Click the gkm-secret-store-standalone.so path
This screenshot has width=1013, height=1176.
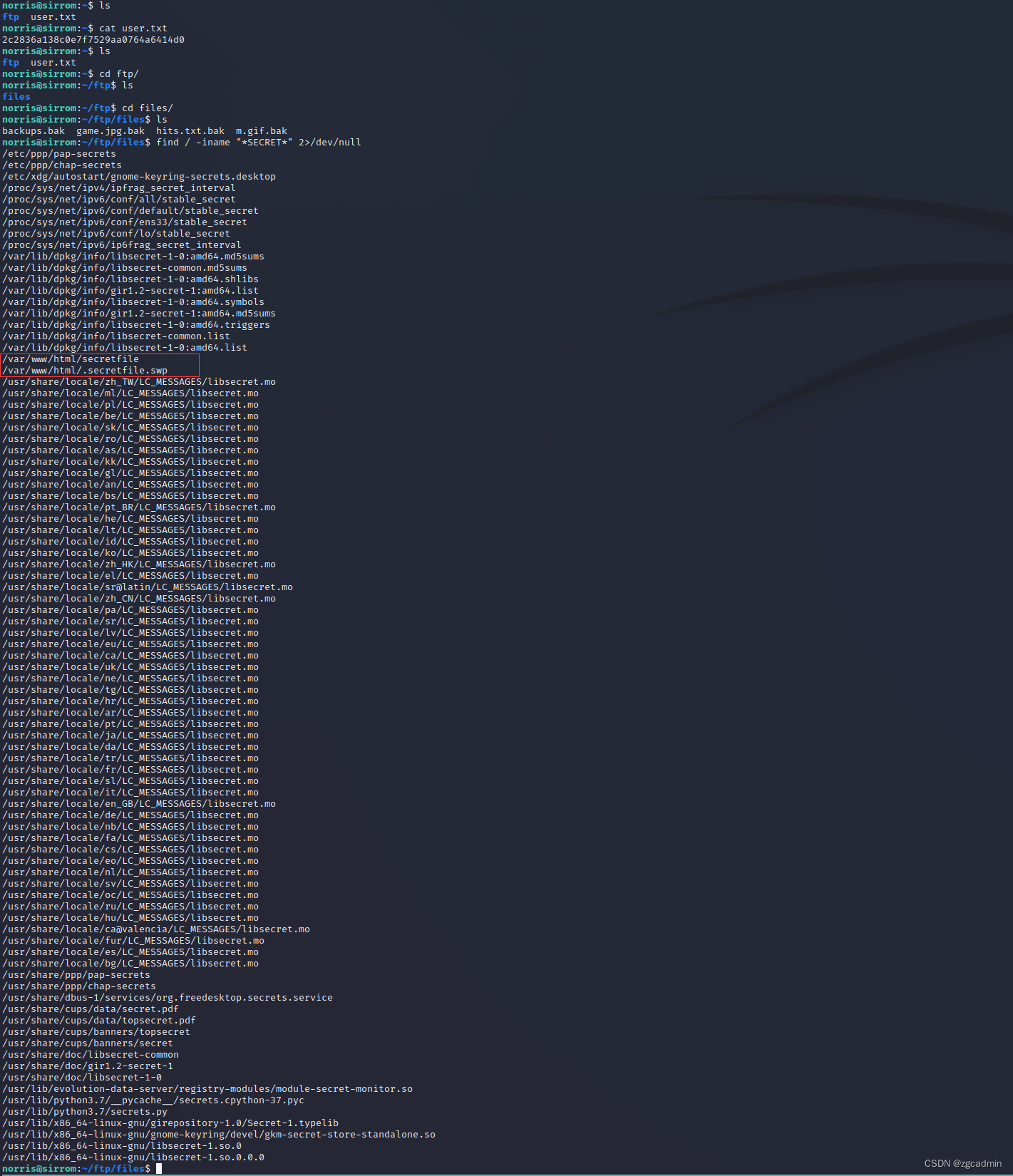pos(219,1135)
